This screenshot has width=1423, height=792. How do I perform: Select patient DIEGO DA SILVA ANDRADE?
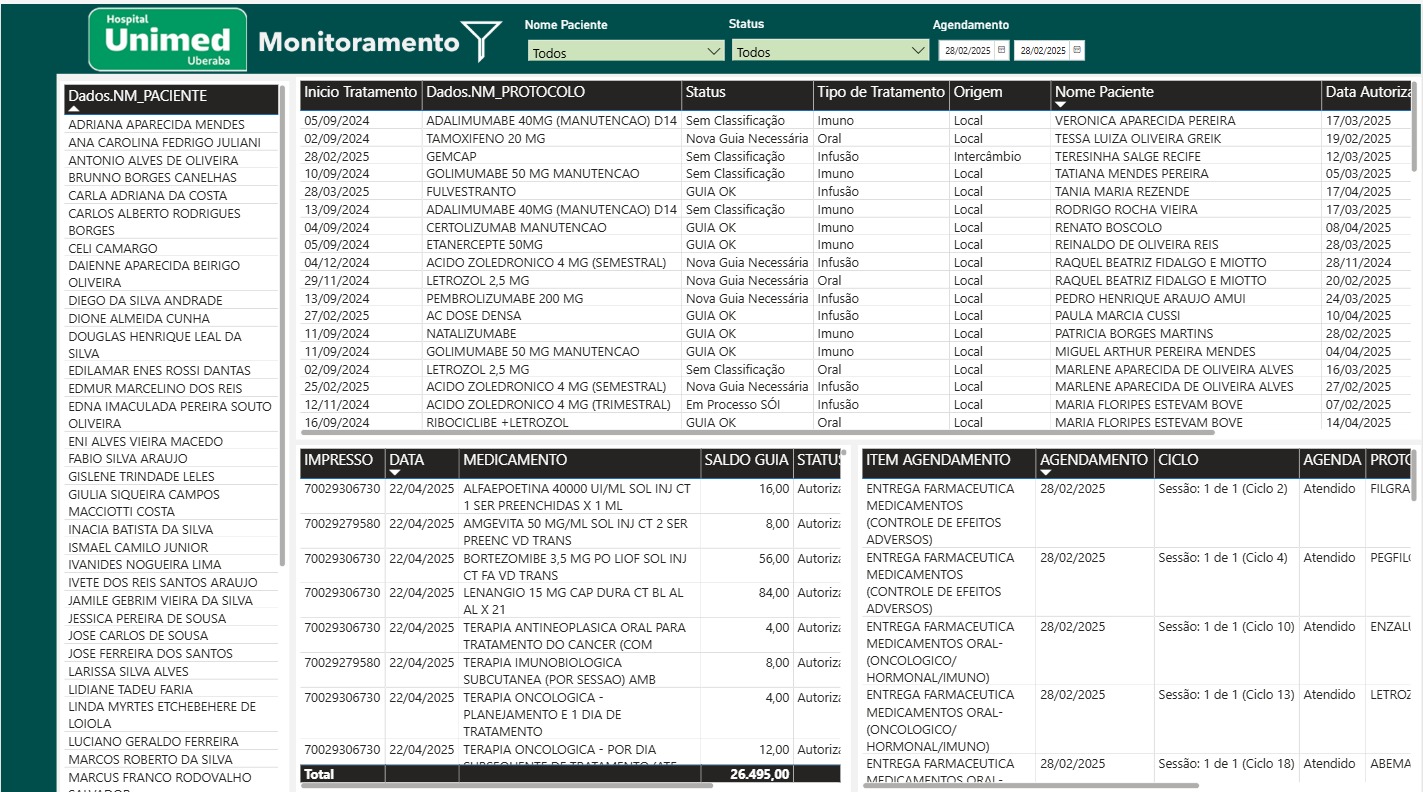click(145, 301)
